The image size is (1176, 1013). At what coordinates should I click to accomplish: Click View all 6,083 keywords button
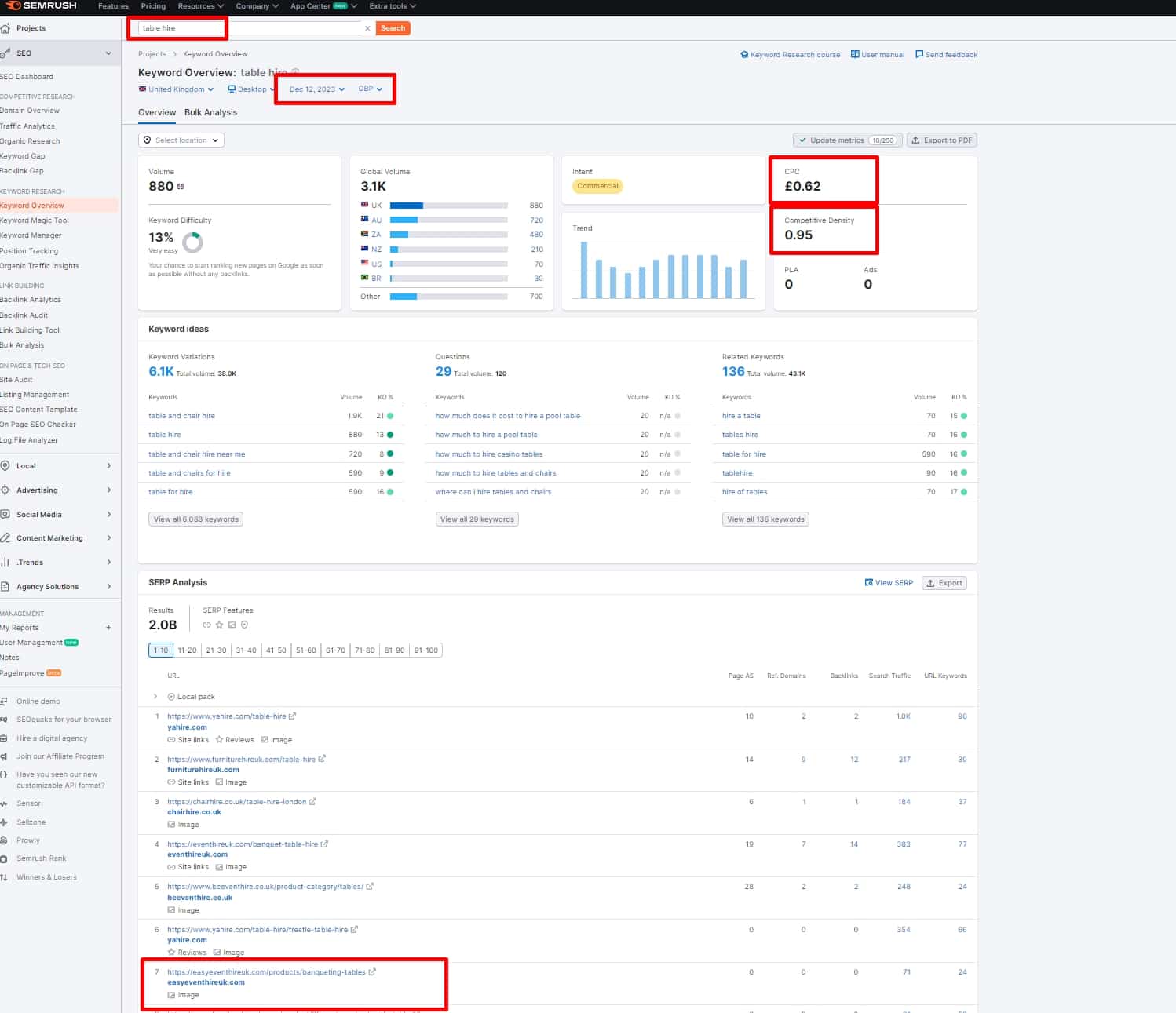pyautogui.click(x=196, y=519)
